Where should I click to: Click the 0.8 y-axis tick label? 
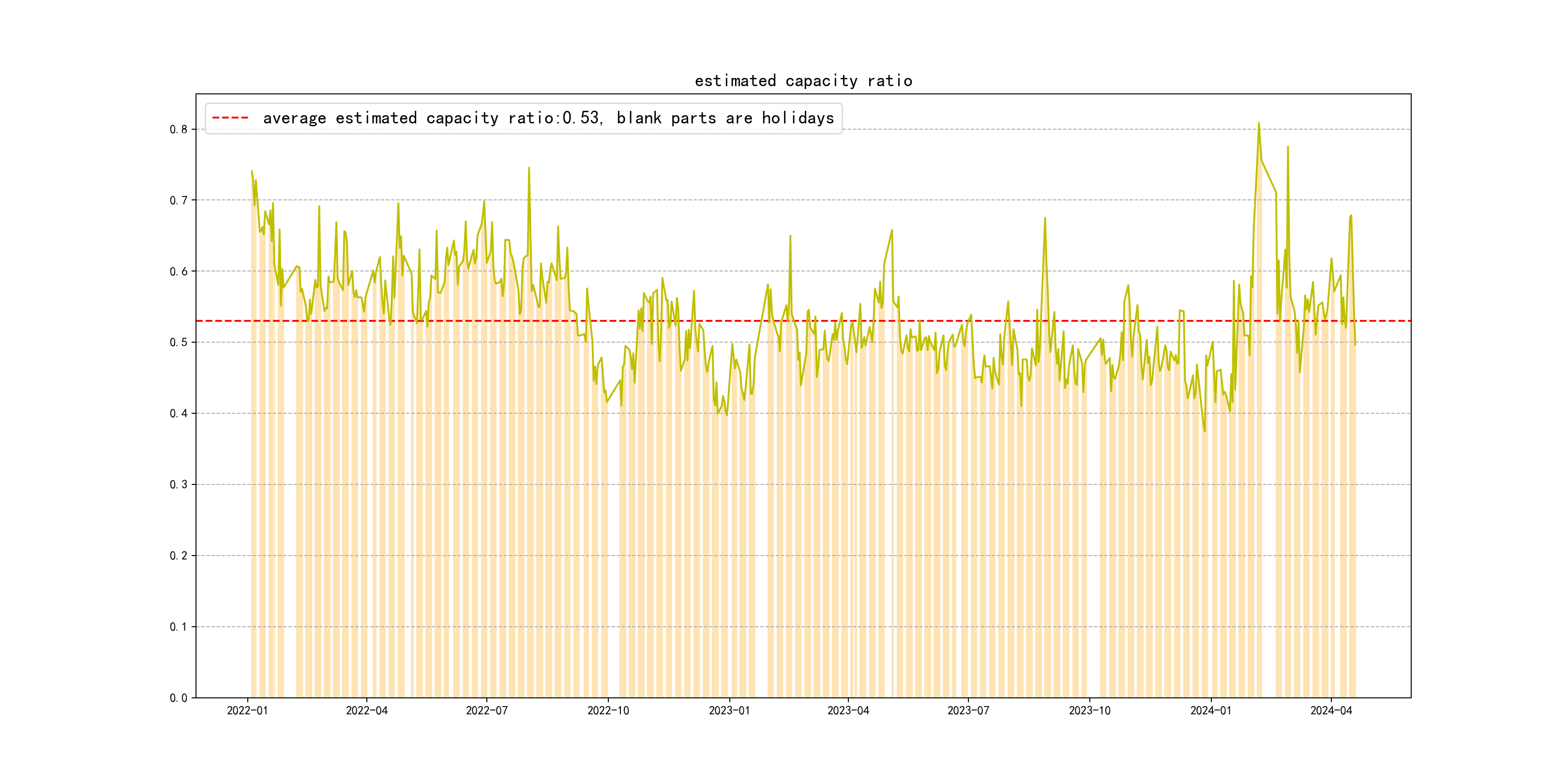[x=179, y=129]
